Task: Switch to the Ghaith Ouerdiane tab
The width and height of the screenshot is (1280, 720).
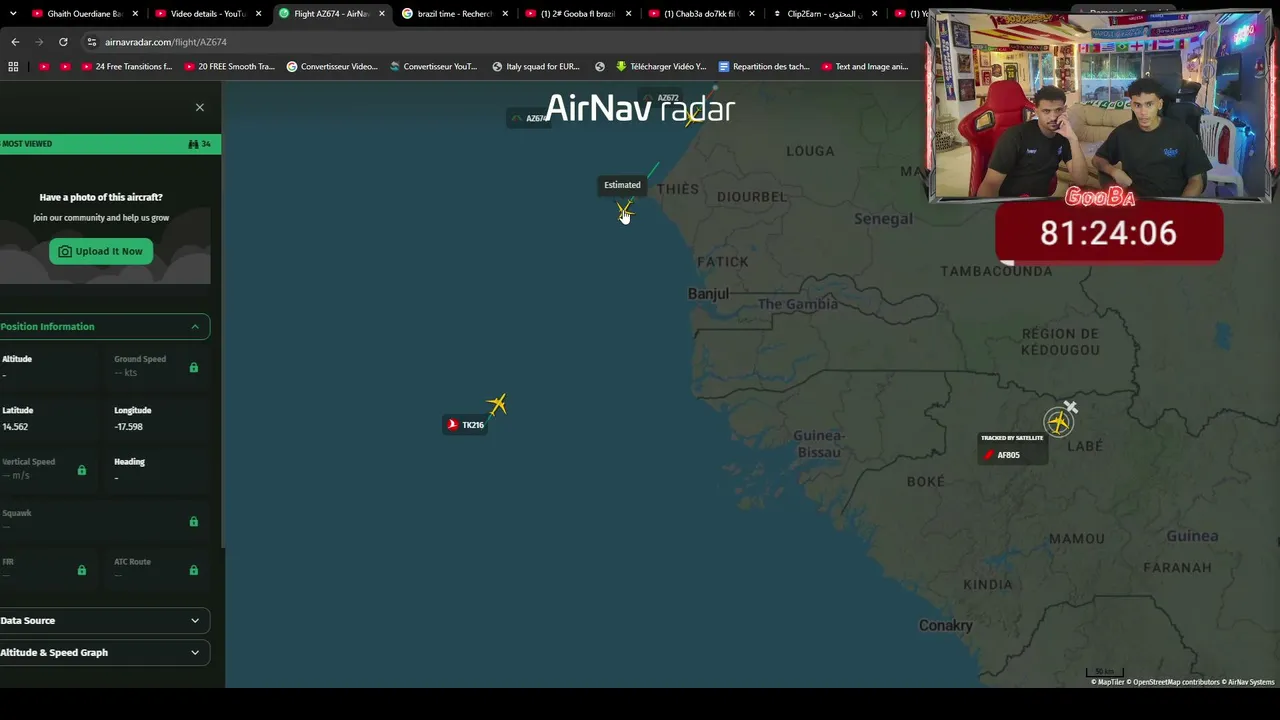Action: coord(83,14)
